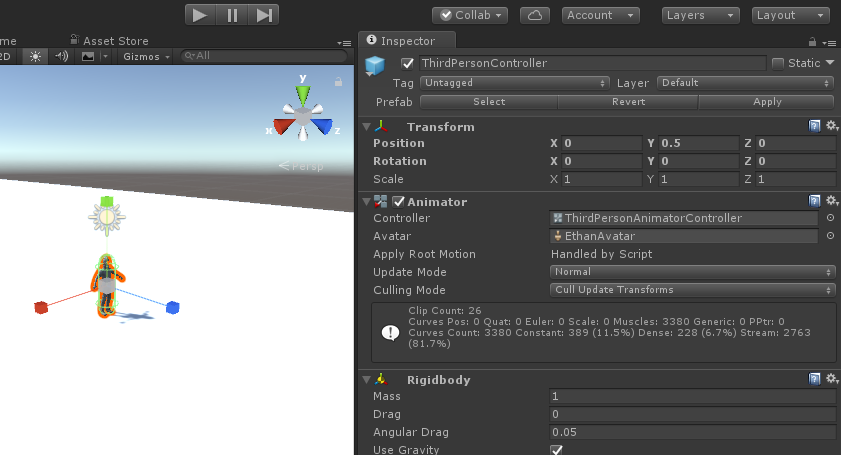The image size is (841, 455).
Task: Open Update Mode dropdown Normal
Action: (x=692, y=272)
